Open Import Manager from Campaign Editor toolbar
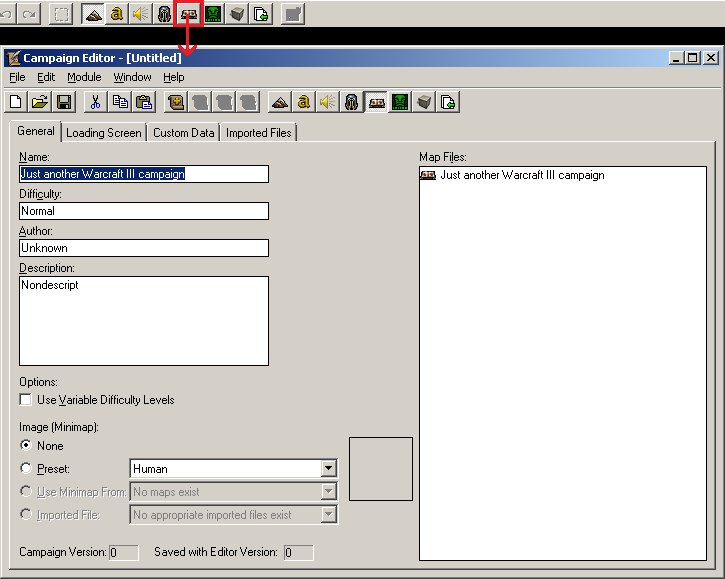Viewport: 725px width, 579px height. (448, 102)
